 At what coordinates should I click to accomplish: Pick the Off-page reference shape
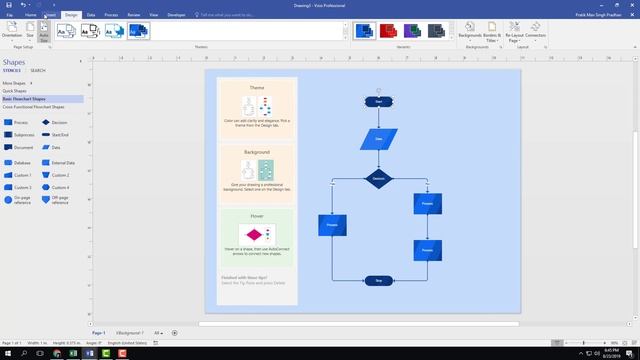click(56, 200)
